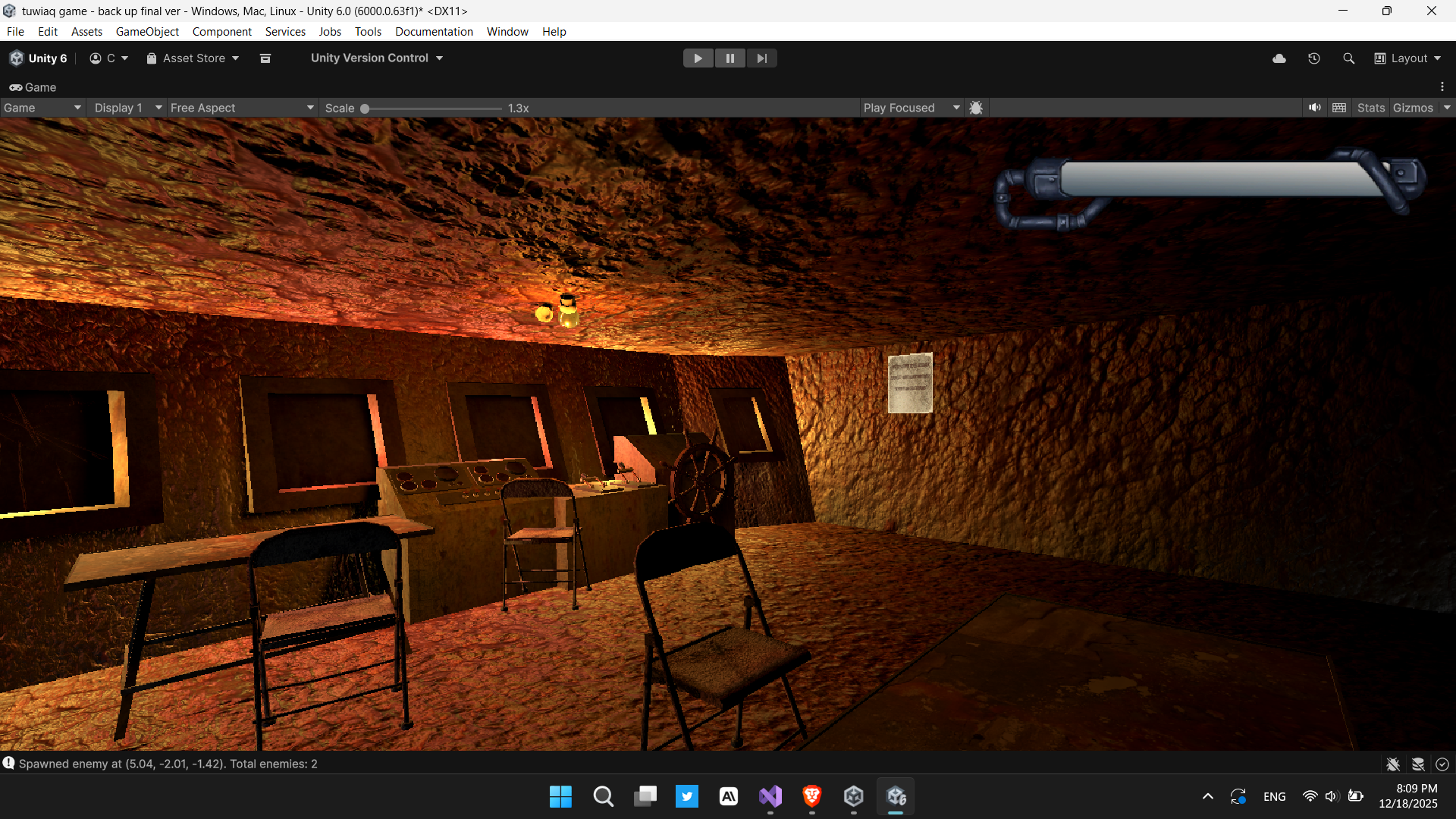Click the package manager box icon
This screenshot has height=819, width=1456.
point(265,58)
